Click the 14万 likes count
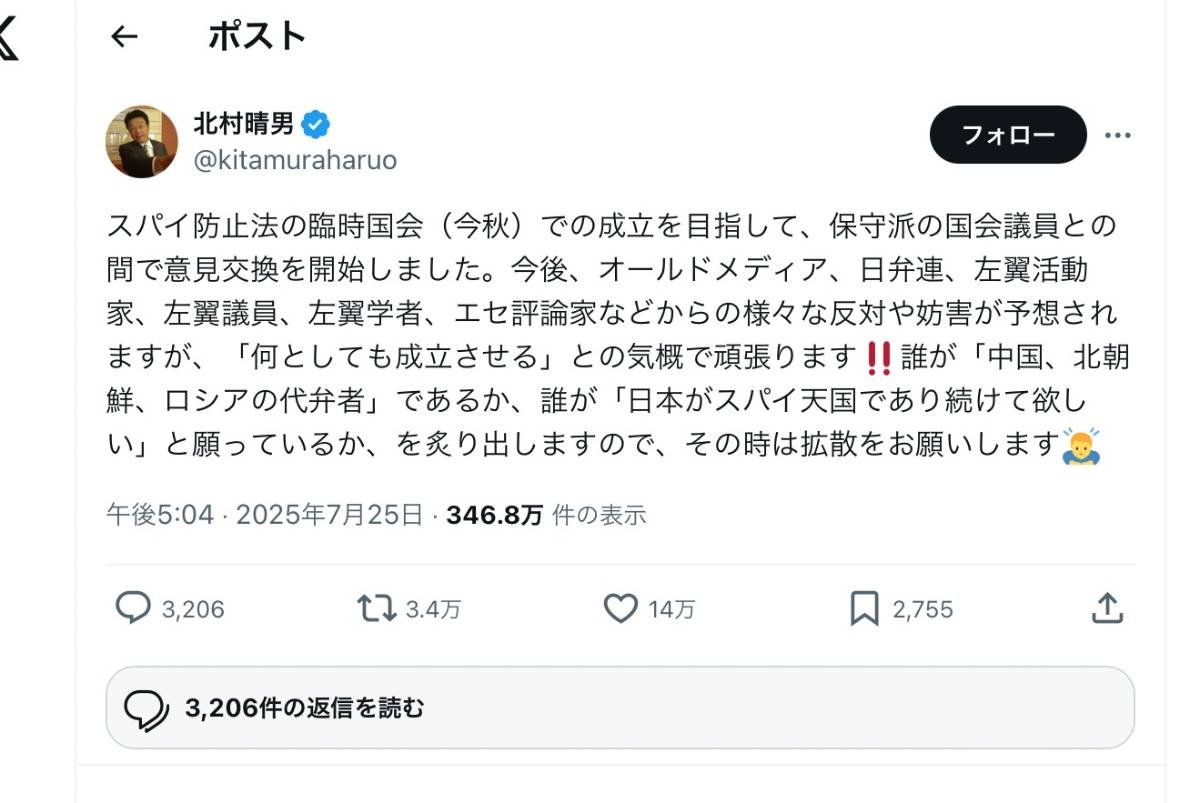Viewport: 1200px width, 803px height. (x=671, y=609)
